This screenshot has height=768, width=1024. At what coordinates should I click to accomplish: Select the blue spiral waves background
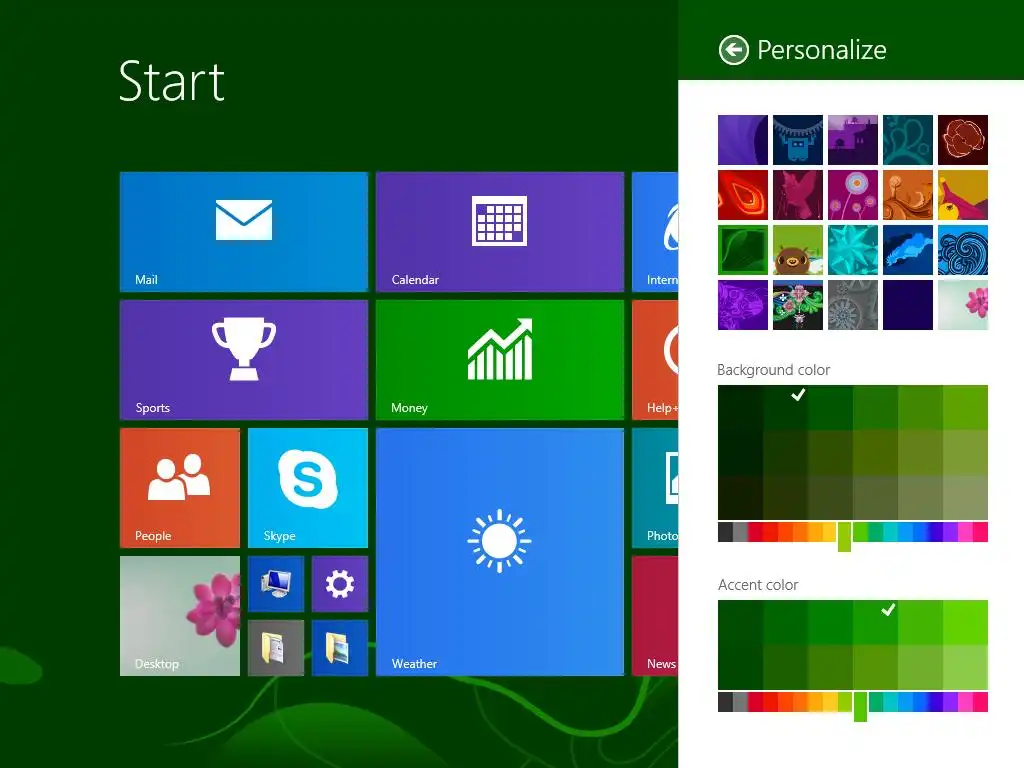coord(963,249)
